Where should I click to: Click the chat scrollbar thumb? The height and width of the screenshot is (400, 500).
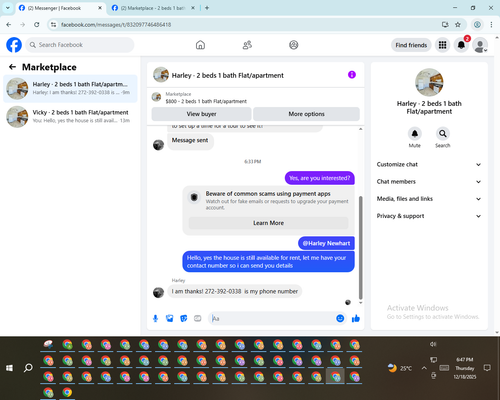(x=360, y=247)
